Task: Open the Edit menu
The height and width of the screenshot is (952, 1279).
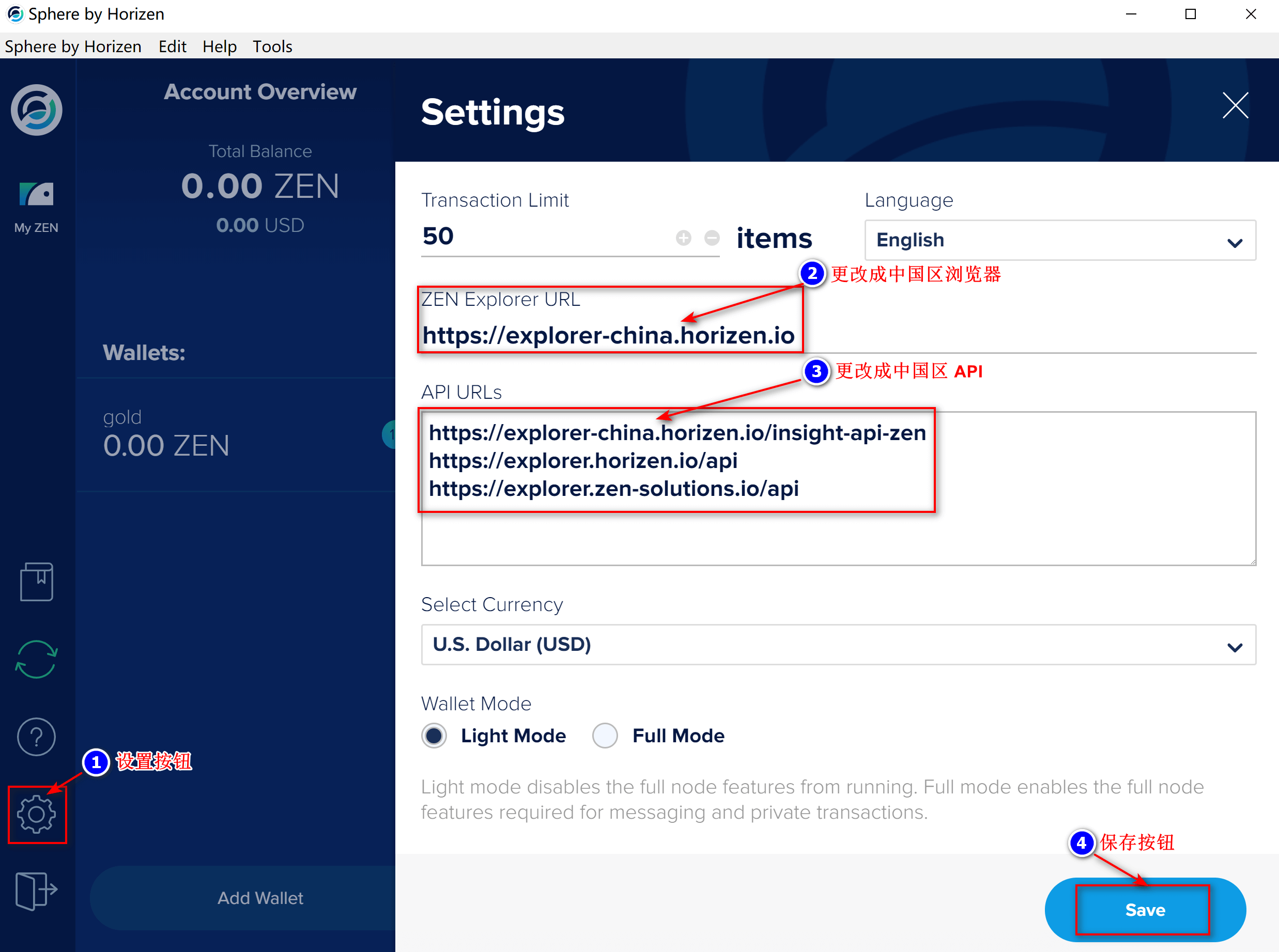Action: tap(172, 46)
